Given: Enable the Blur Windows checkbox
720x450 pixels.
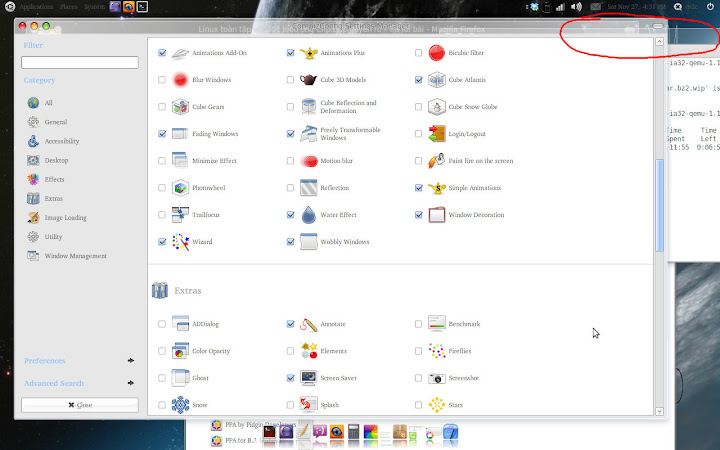Looking at the screenshot, I should coord(162,80).
